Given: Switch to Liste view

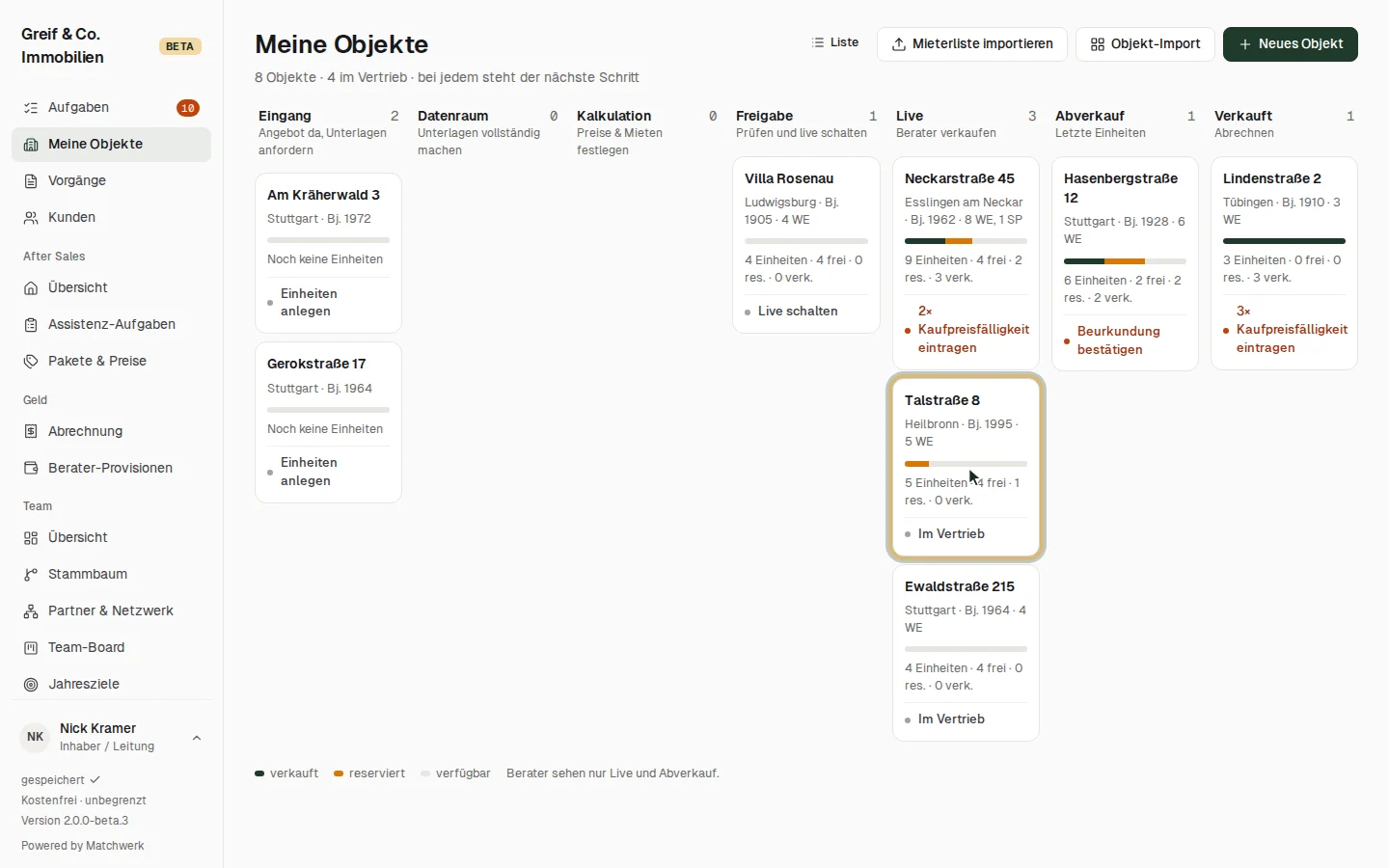Looking at the screenshot, I should 835,43.
